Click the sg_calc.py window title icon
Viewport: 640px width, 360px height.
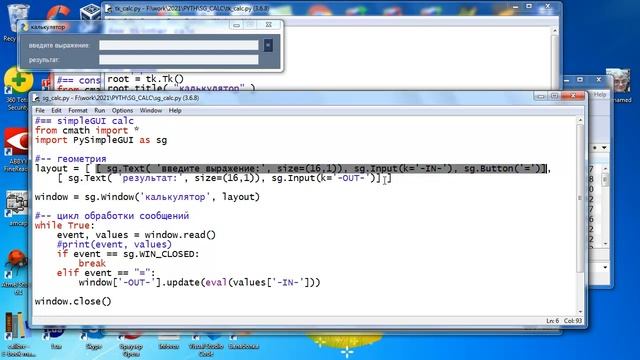[37, 98]
